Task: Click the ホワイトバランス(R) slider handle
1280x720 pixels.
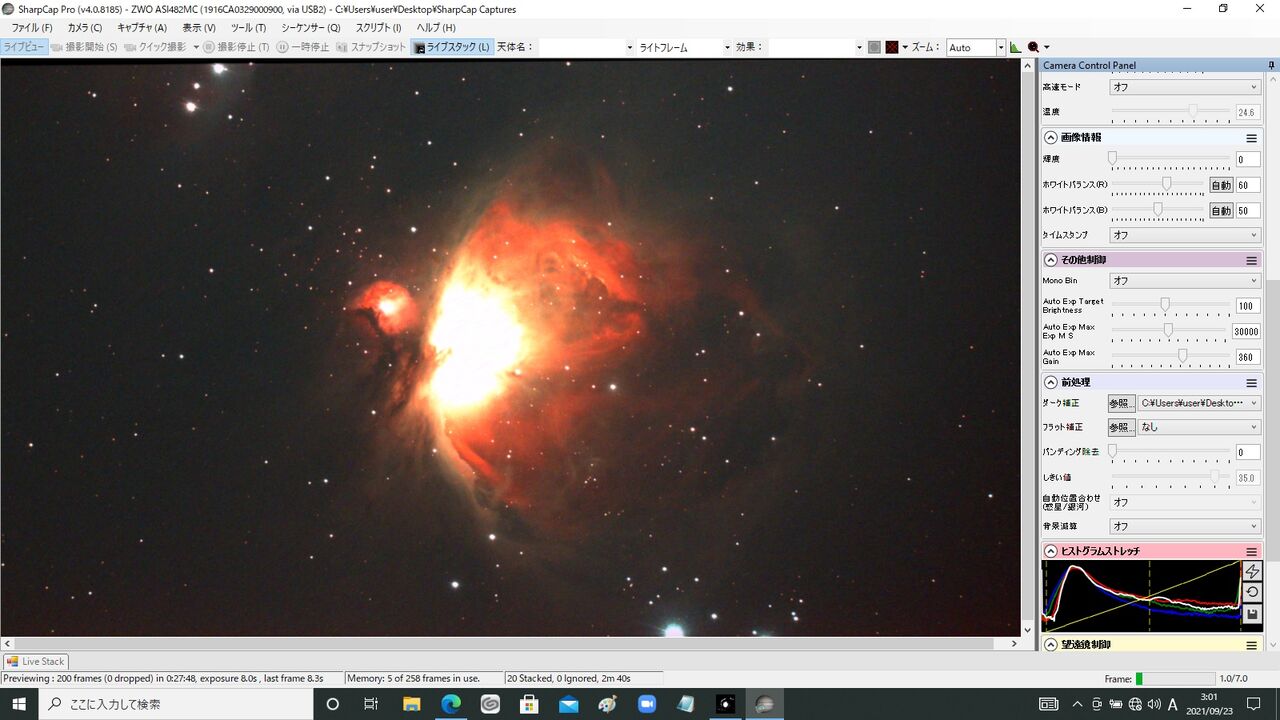Action: [x=1167, y=184]
